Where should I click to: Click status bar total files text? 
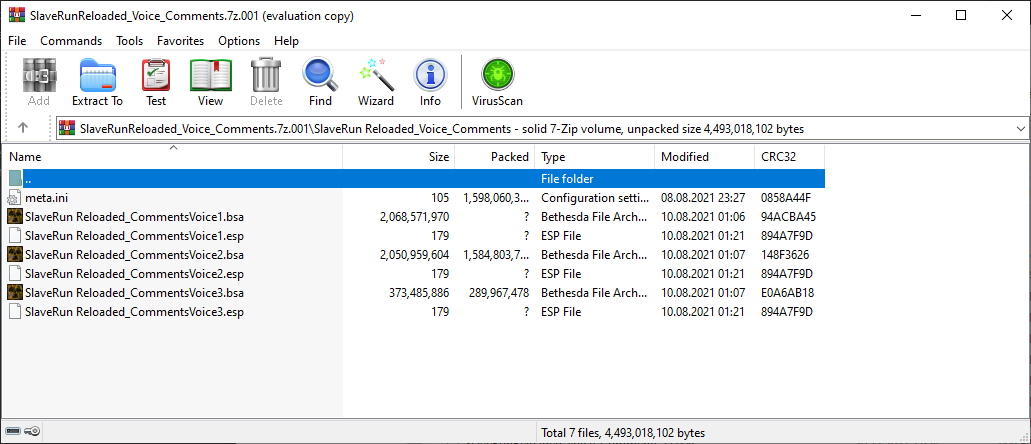(623, 433)
